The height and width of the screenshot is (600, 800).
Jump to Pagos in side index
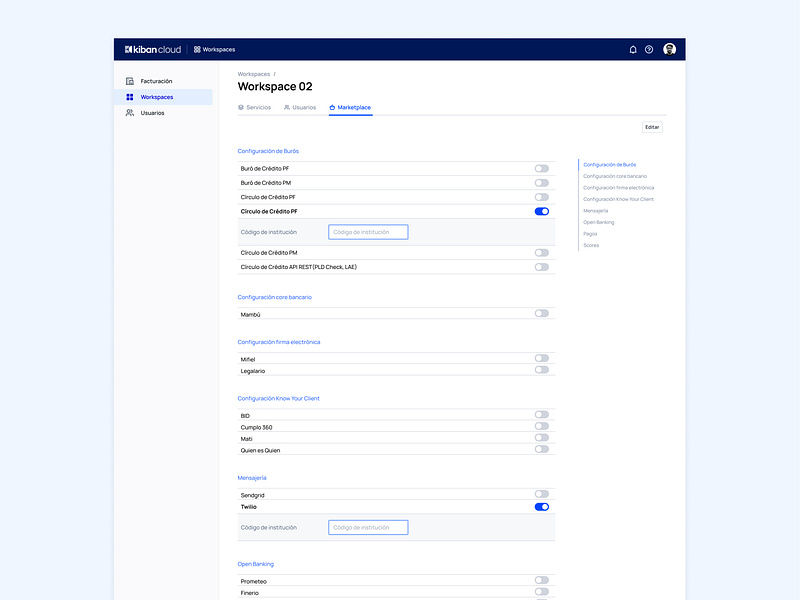590,234
